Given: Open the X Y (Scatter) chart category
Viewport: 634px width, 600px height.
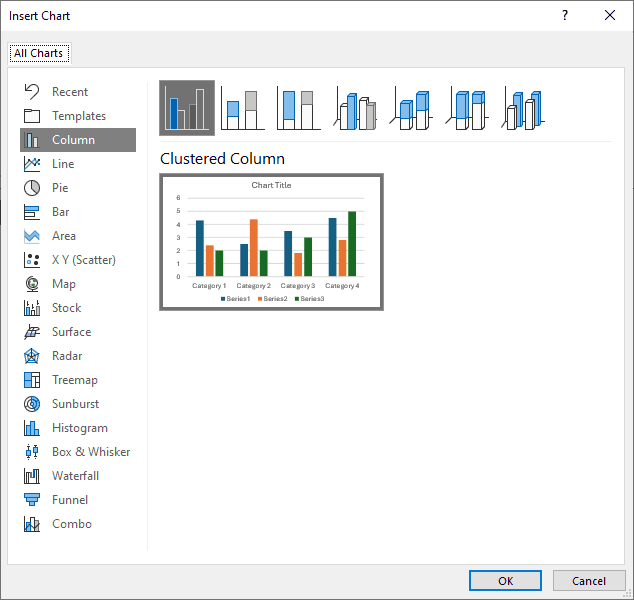Looking at the screenshot, I should point(83,260).
